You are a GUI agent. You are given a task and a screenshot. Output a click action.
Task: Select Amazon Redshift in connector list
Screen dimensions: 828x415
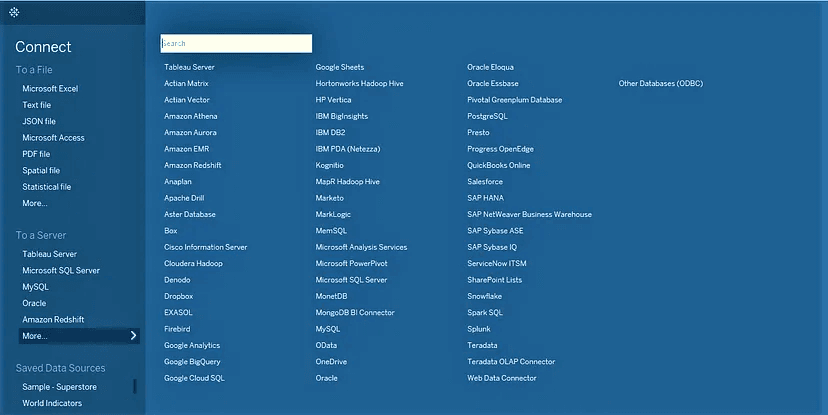[193, 165]
